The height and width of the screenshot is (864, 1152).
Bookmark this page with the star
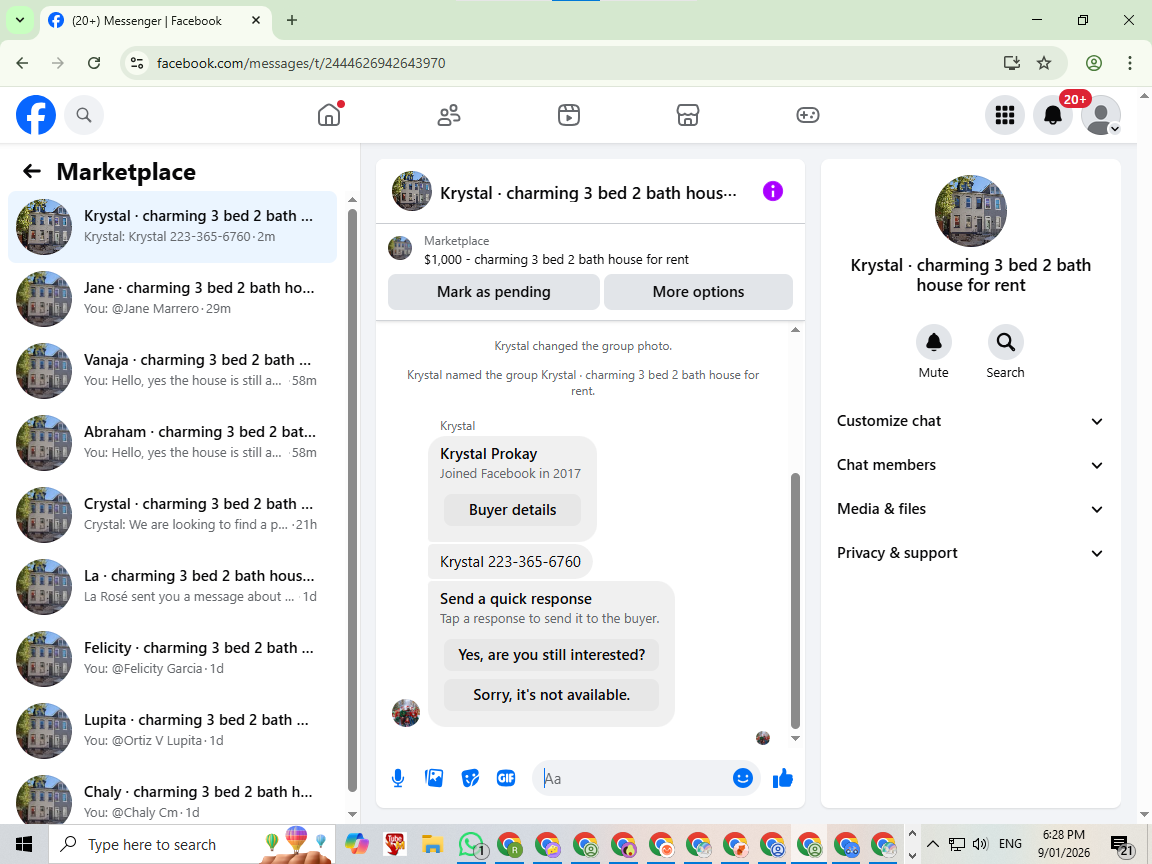(x=1044, y=63)
